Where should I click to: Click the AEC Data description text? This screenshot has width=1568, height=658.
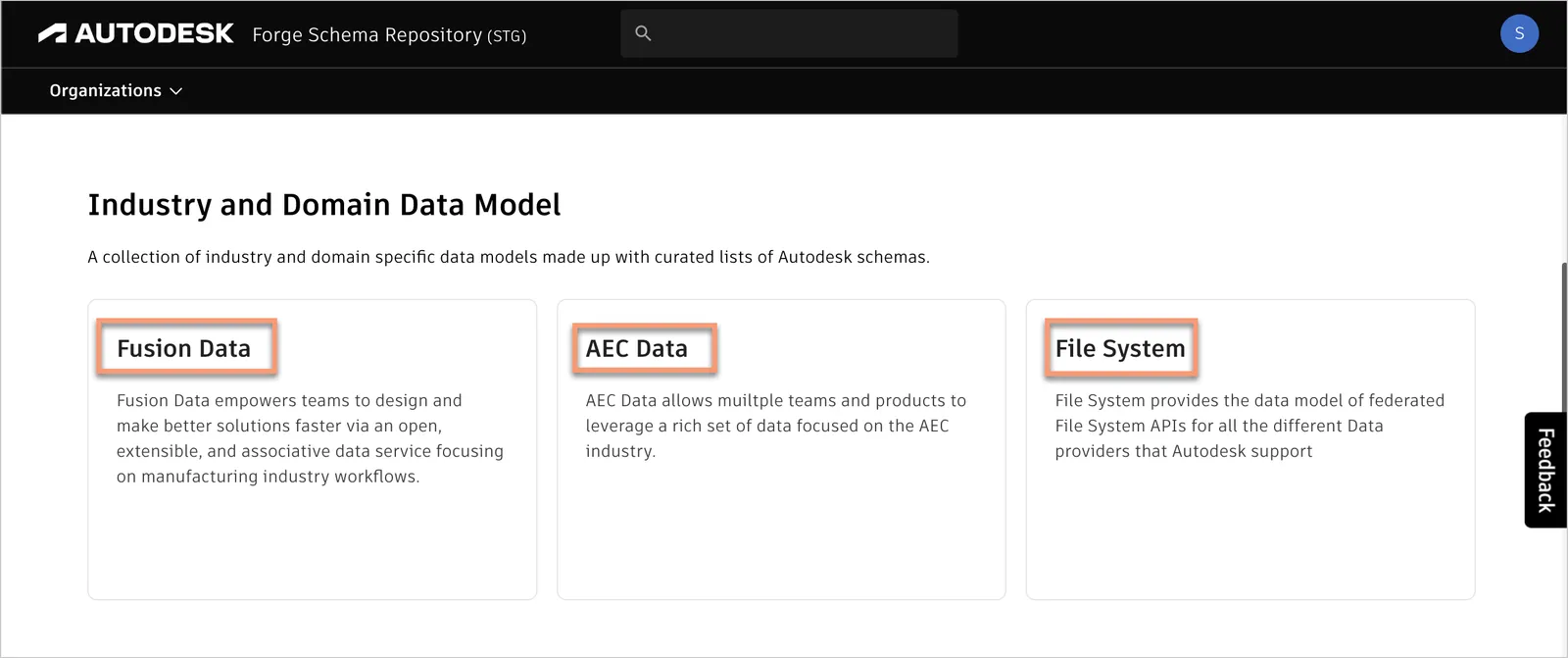pos(776,426)
